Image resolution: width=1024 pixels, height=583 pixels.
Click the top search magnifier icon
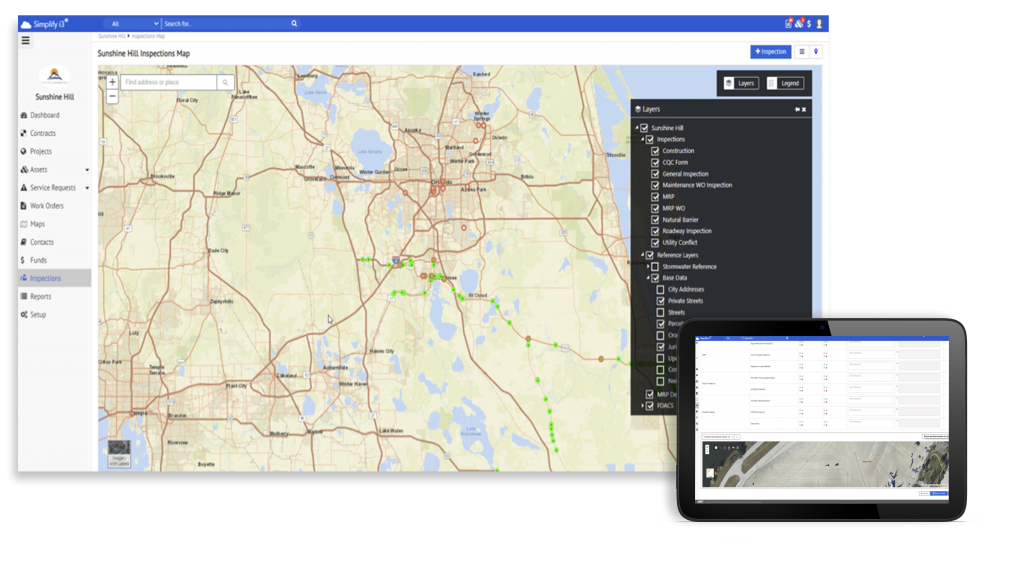tap(294, 23)
